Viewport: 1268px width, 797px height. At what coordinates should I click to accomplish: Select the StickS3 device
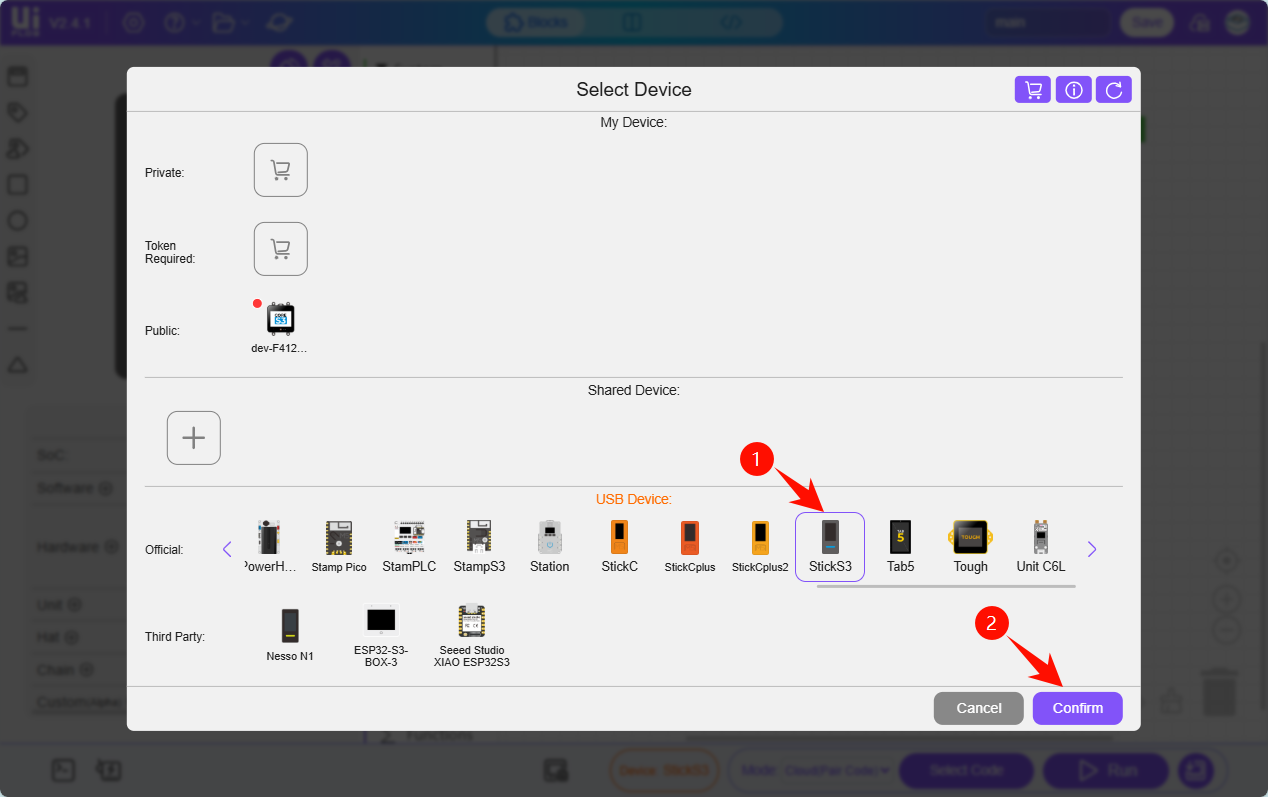tap(830, 546)
